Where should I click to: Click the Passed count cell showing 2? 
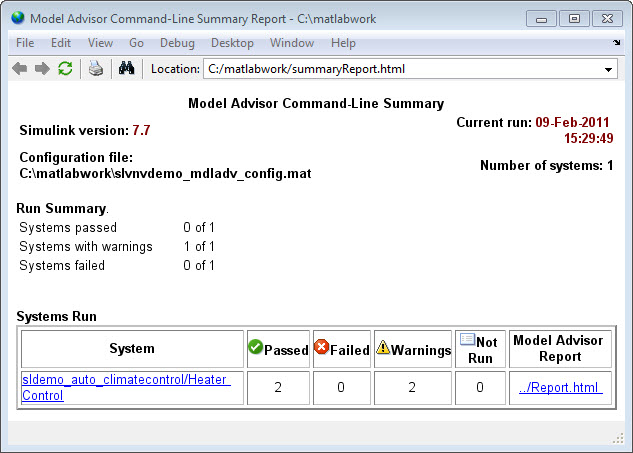click(x=278, y=388)
